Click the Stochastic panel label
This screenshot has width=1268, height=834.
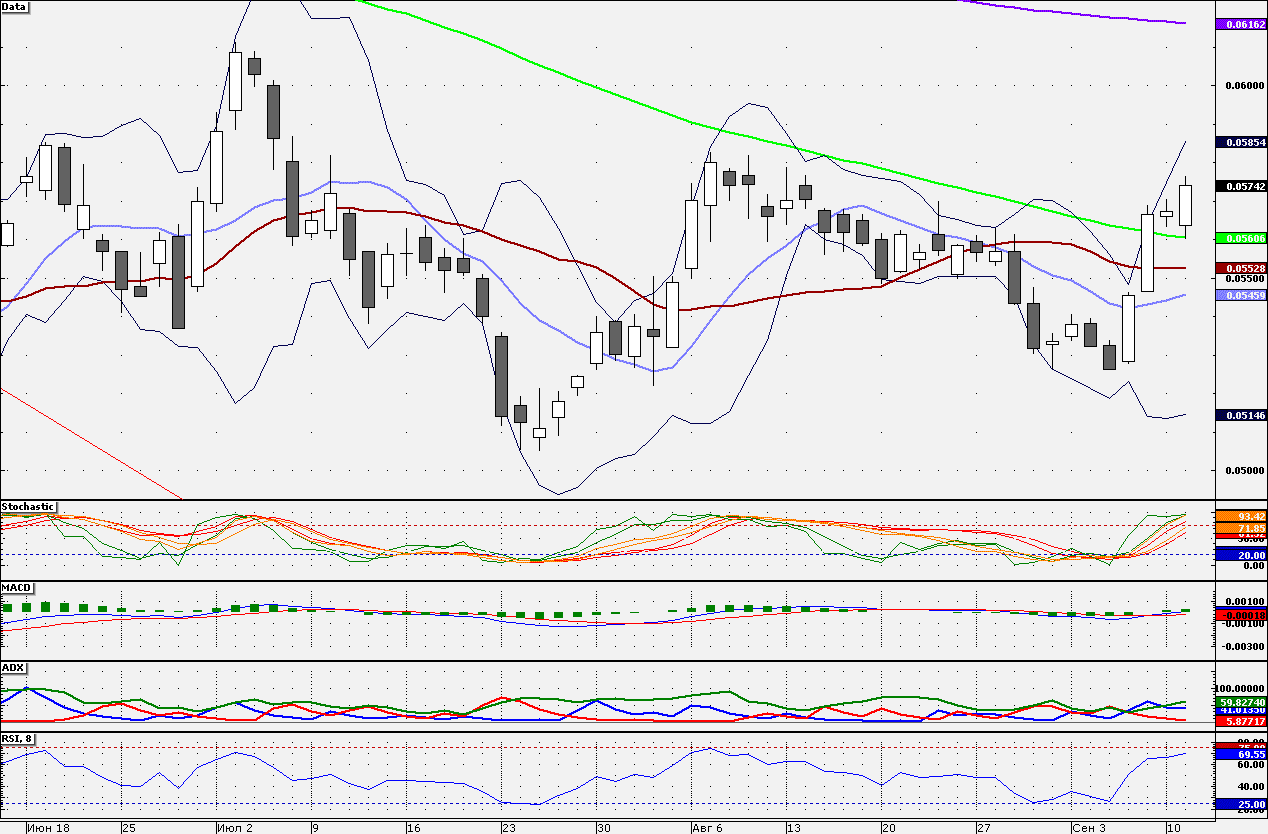28,507
